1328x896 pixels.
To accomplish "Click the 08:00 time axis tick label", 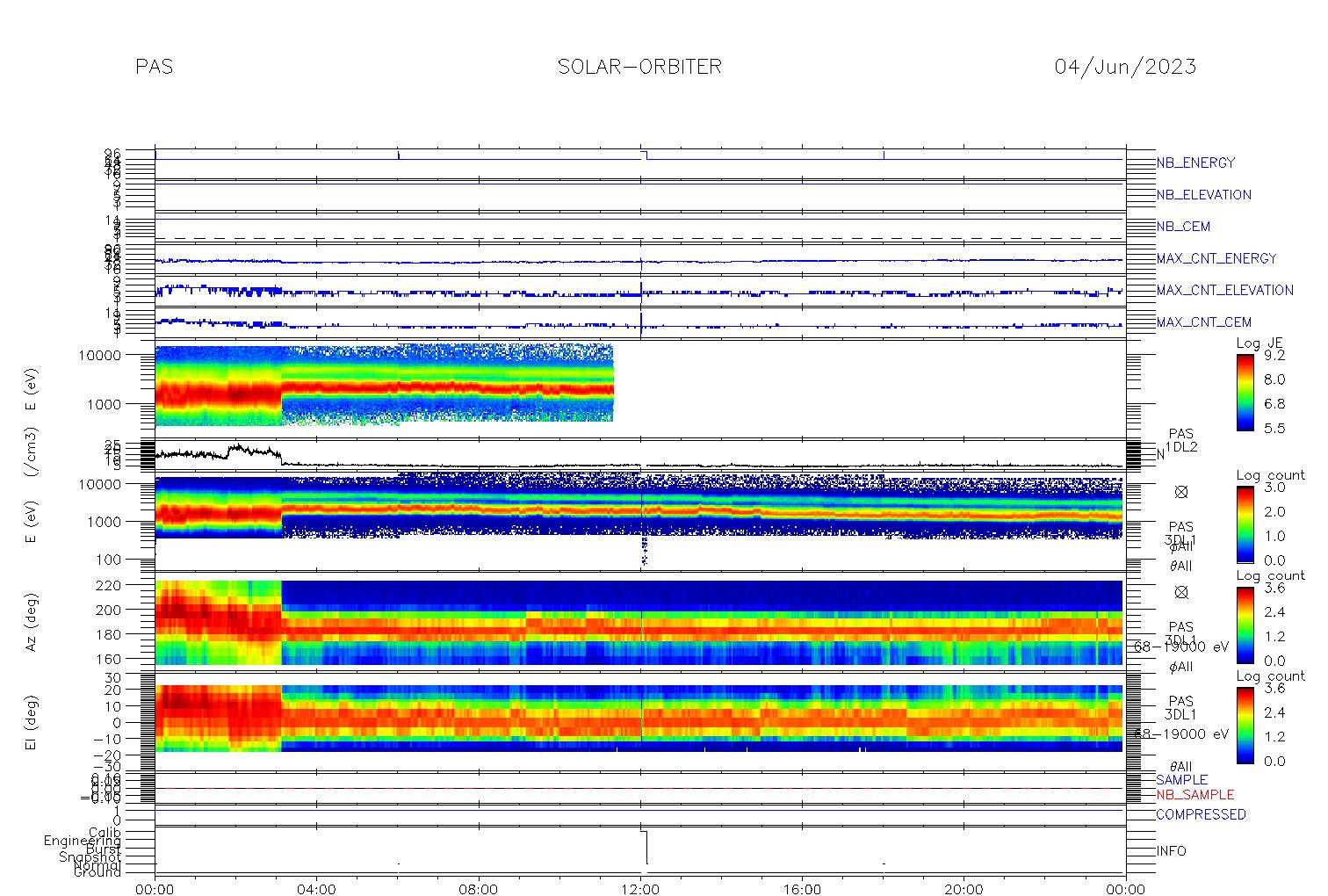I will click(x=479, y=888).
